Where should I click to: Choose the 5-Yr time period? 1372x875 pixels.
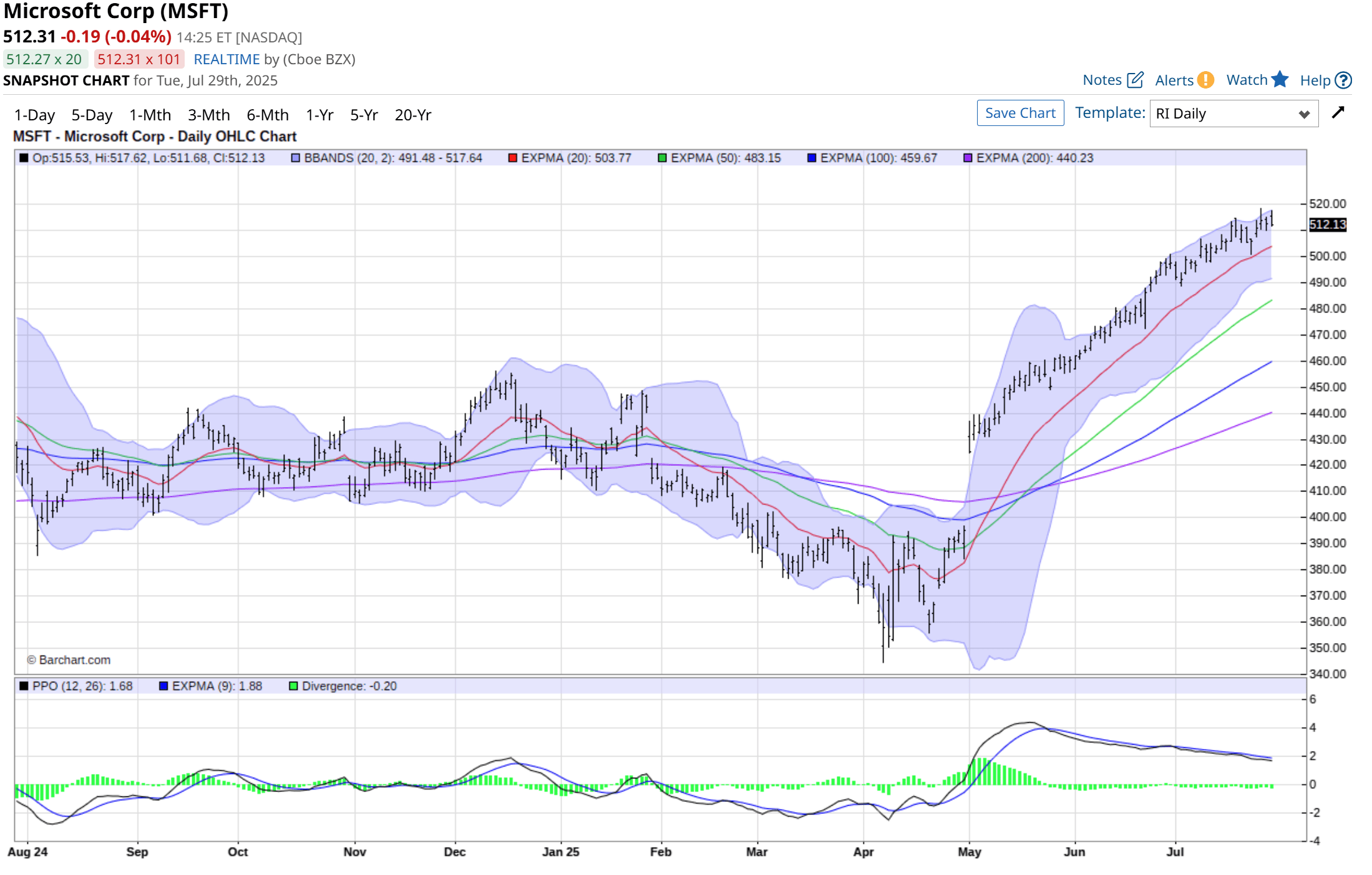click(364, 115)
